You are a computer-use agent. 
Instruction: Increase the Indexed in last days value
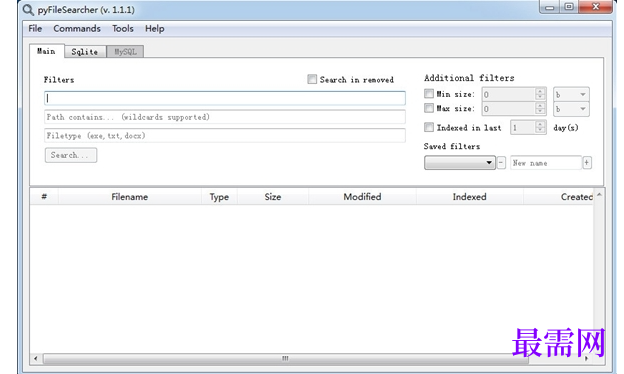click(540, 124)
